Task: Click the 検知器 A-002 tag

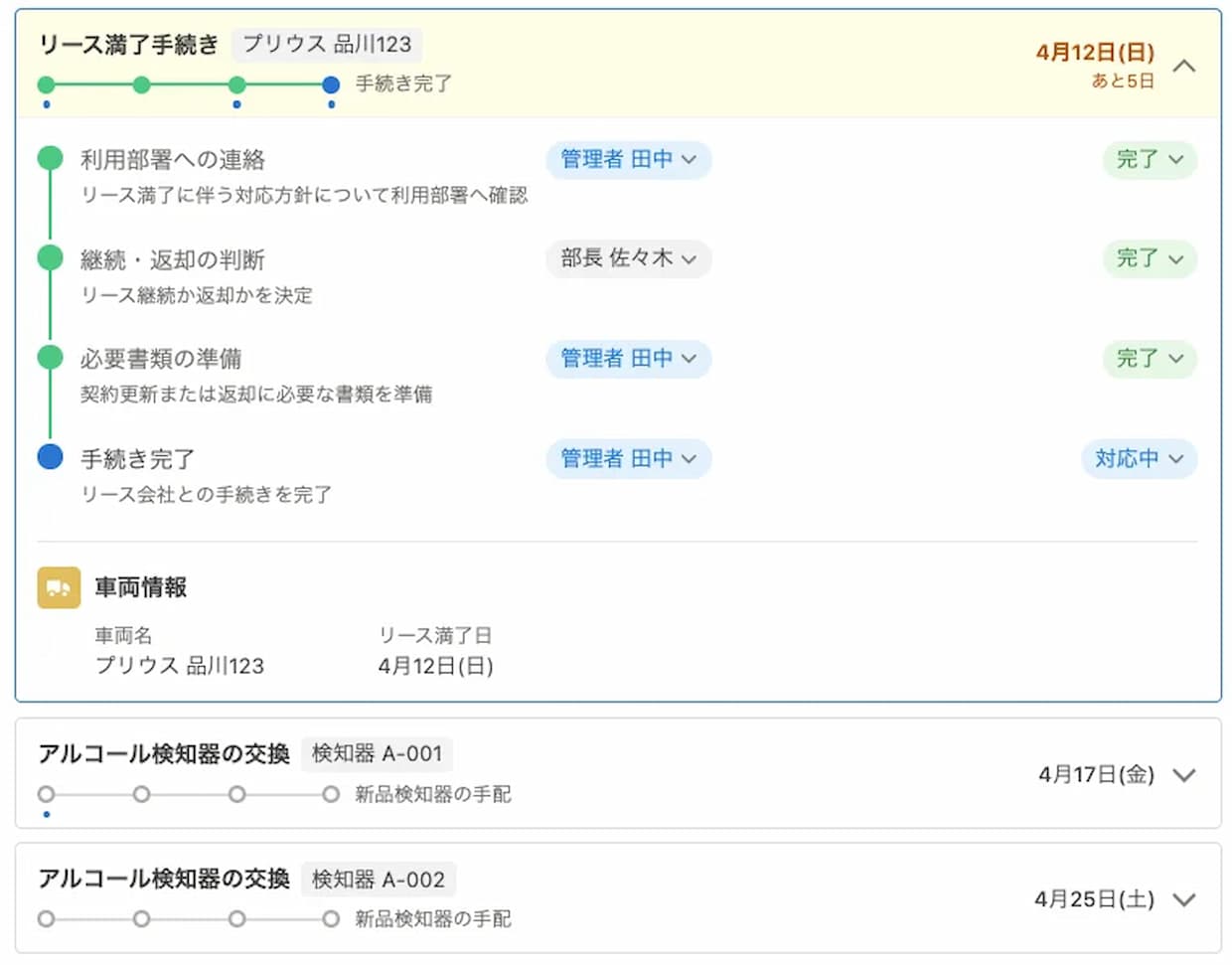Action: pyautogui.click(x=379, y=879)
